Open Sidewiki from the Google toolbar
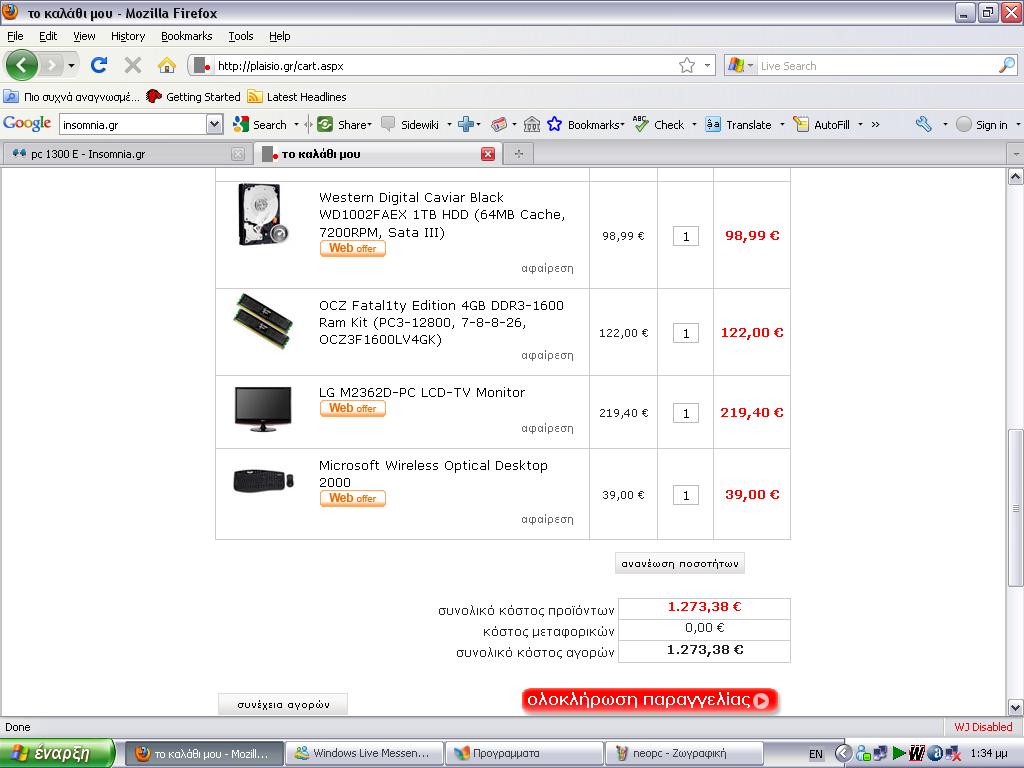The width and height of the screenshot is (1024, 768). coord(410,125)
